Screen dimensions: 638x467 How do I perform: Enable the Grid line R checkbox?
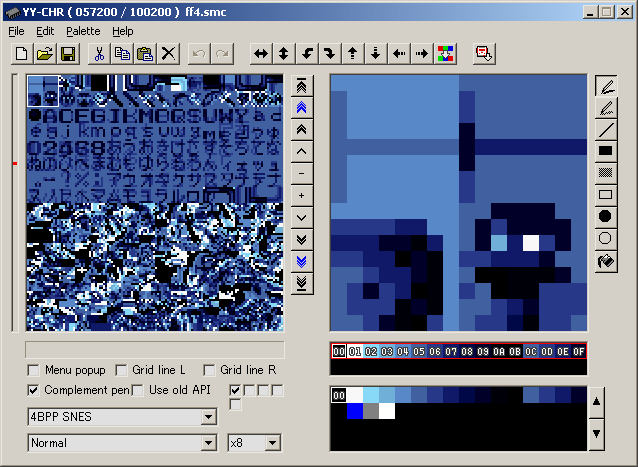tap(209, 371)
